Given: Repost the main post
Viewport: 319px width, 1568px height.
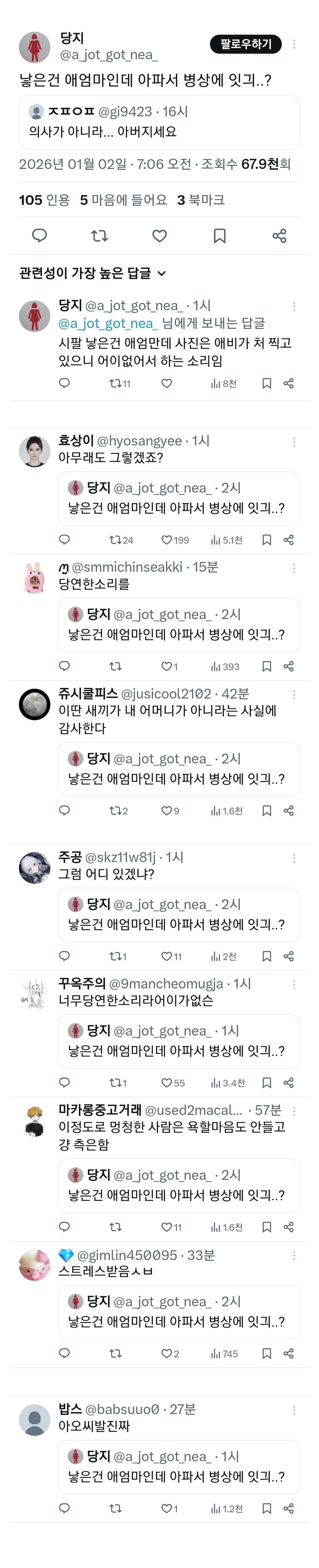Looking at the screenshot, I should tap(99, 235).
